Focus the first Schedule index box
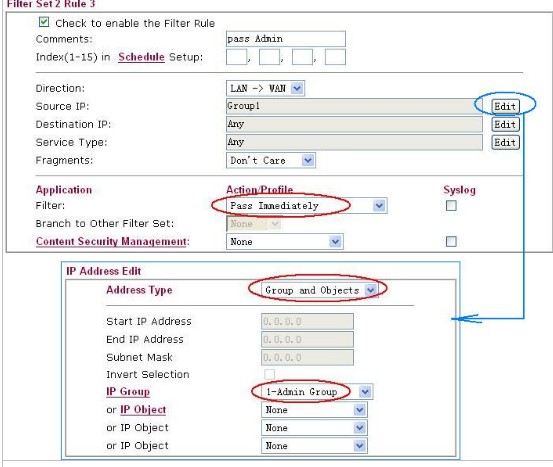The image size is (553, 467). coord(236,57)
